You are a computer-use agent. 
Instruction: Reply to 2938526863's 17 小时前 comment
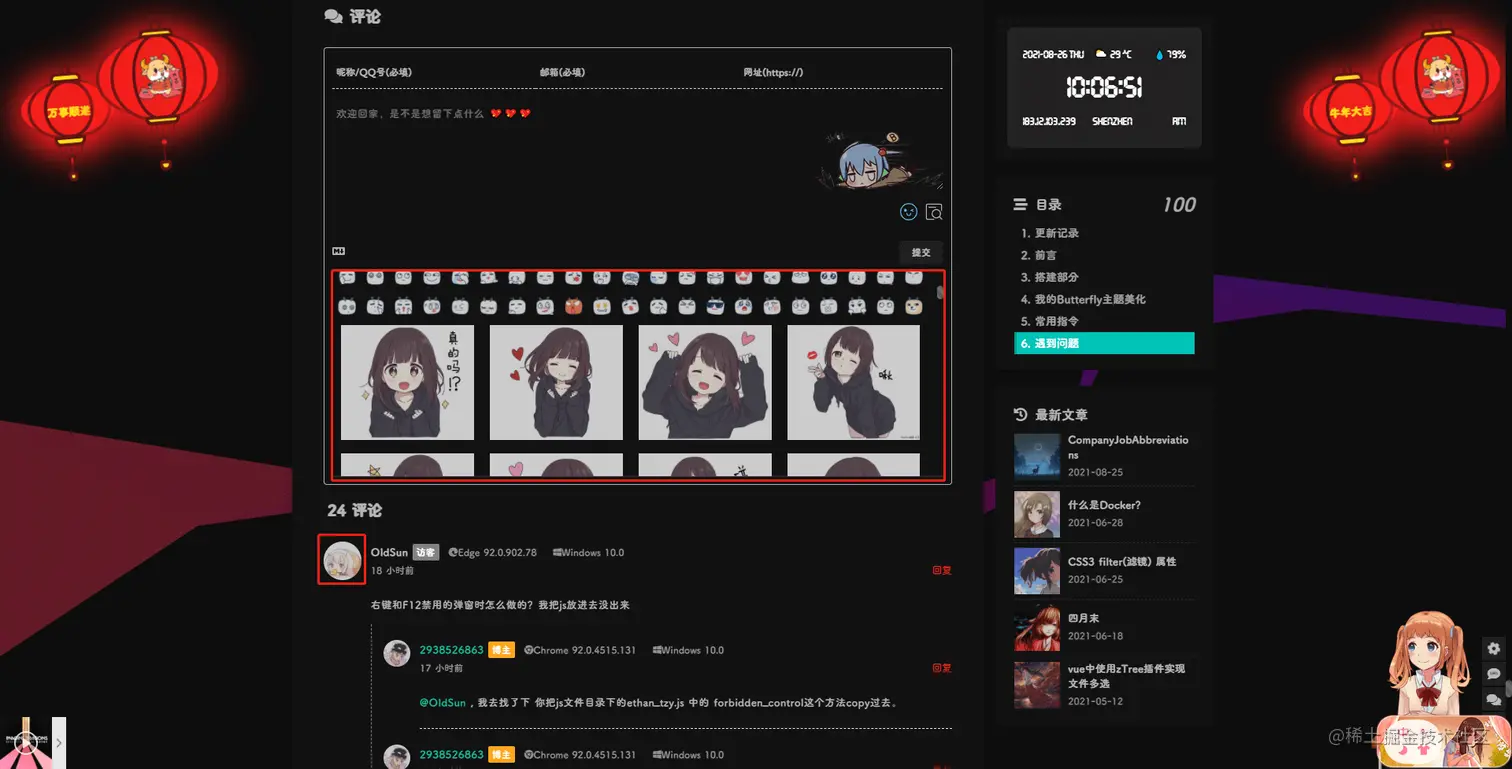tap(942, 668)
